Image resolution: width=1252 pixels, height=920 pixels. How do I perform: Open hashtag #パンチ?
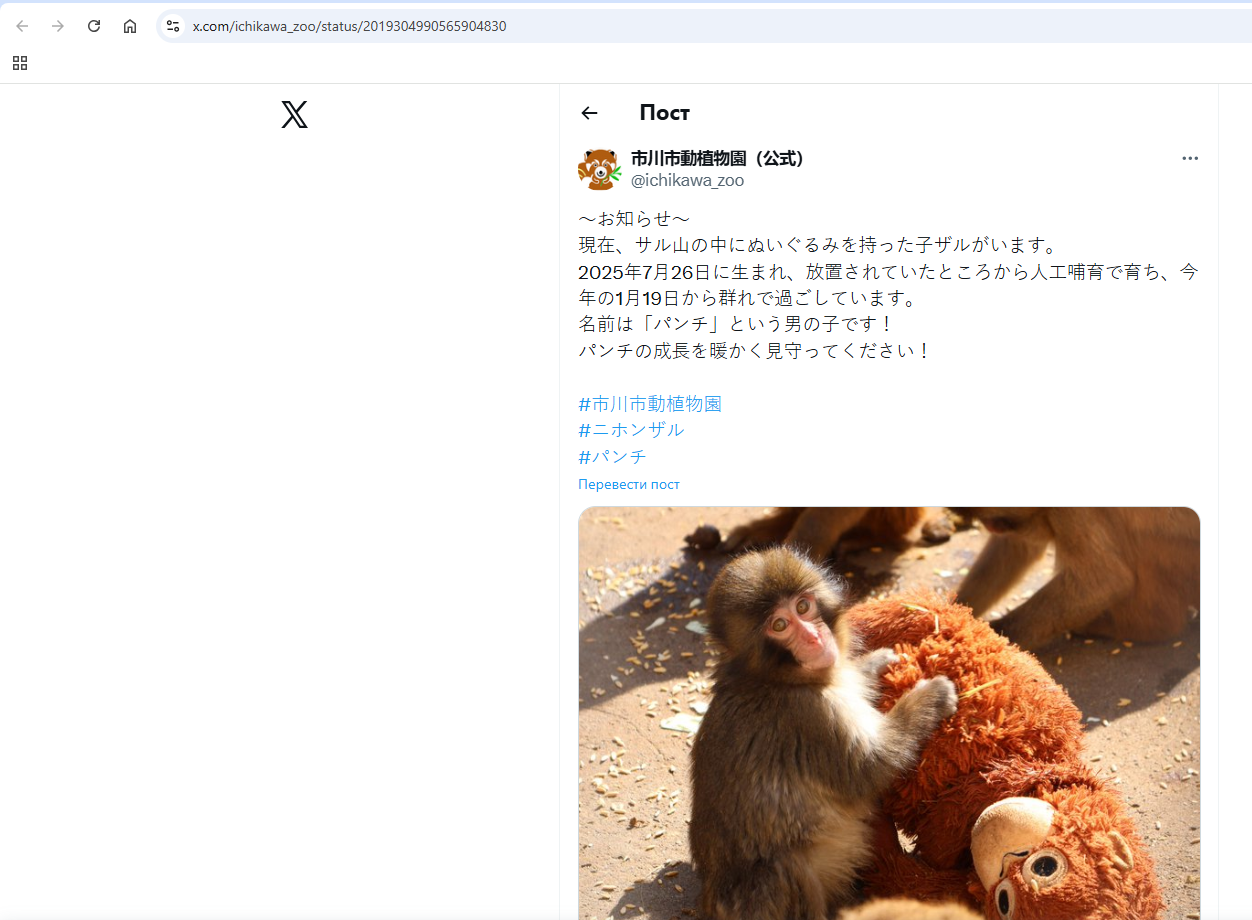coord(612,457)
